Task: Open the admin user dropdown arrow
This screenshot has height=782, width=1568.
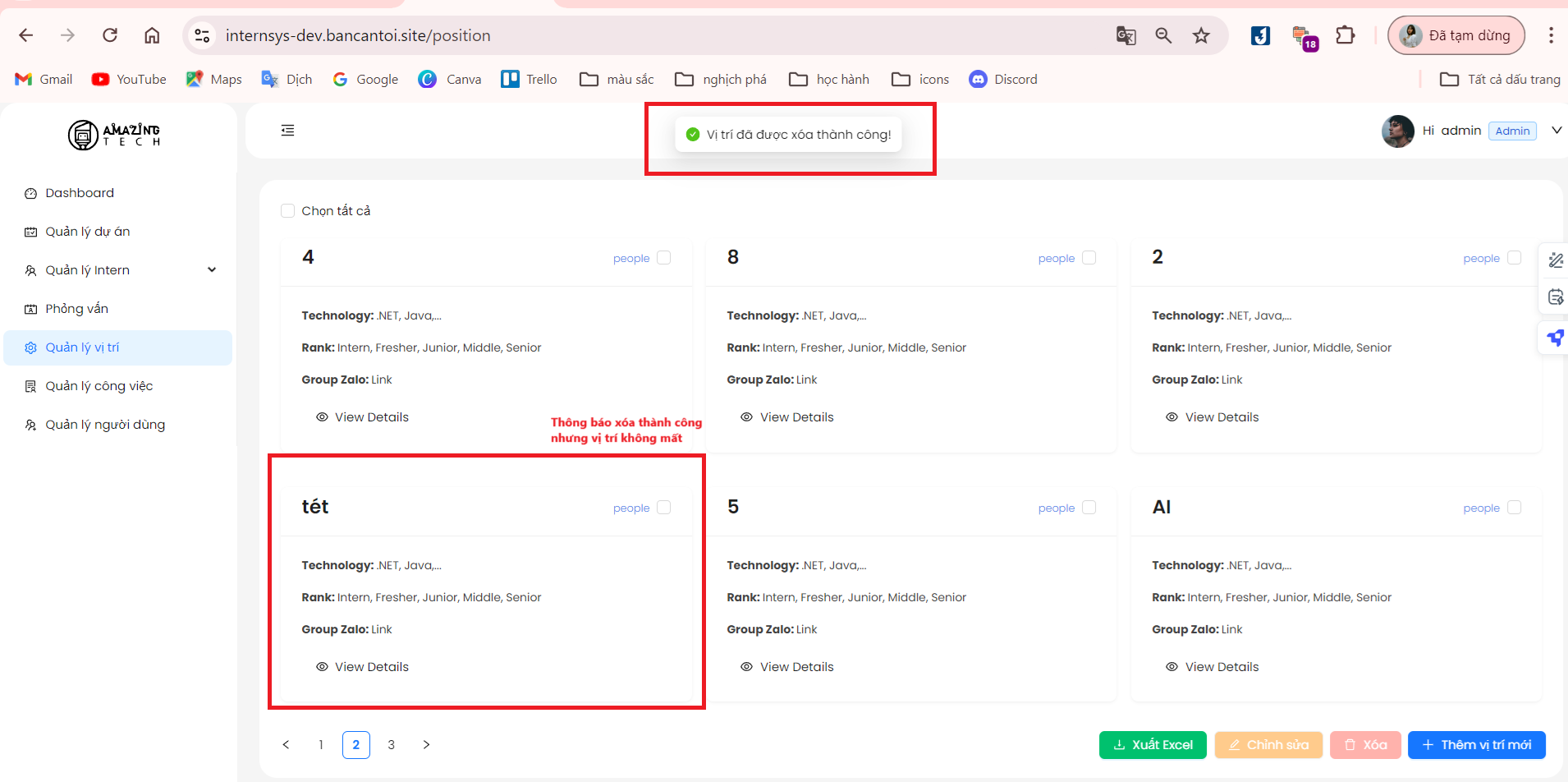Action: click(x=1556, y=131)
